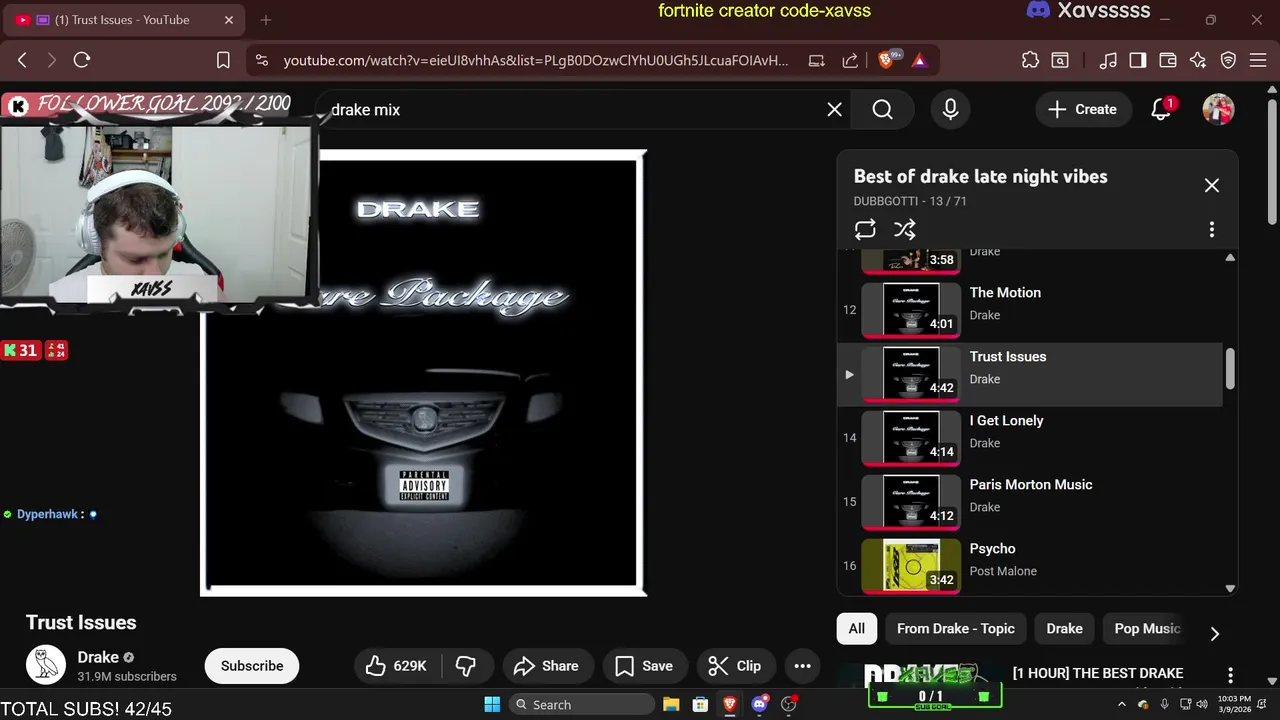Close the playlist panel
Screen dimensions: 1280x720
click(1211, 185)
